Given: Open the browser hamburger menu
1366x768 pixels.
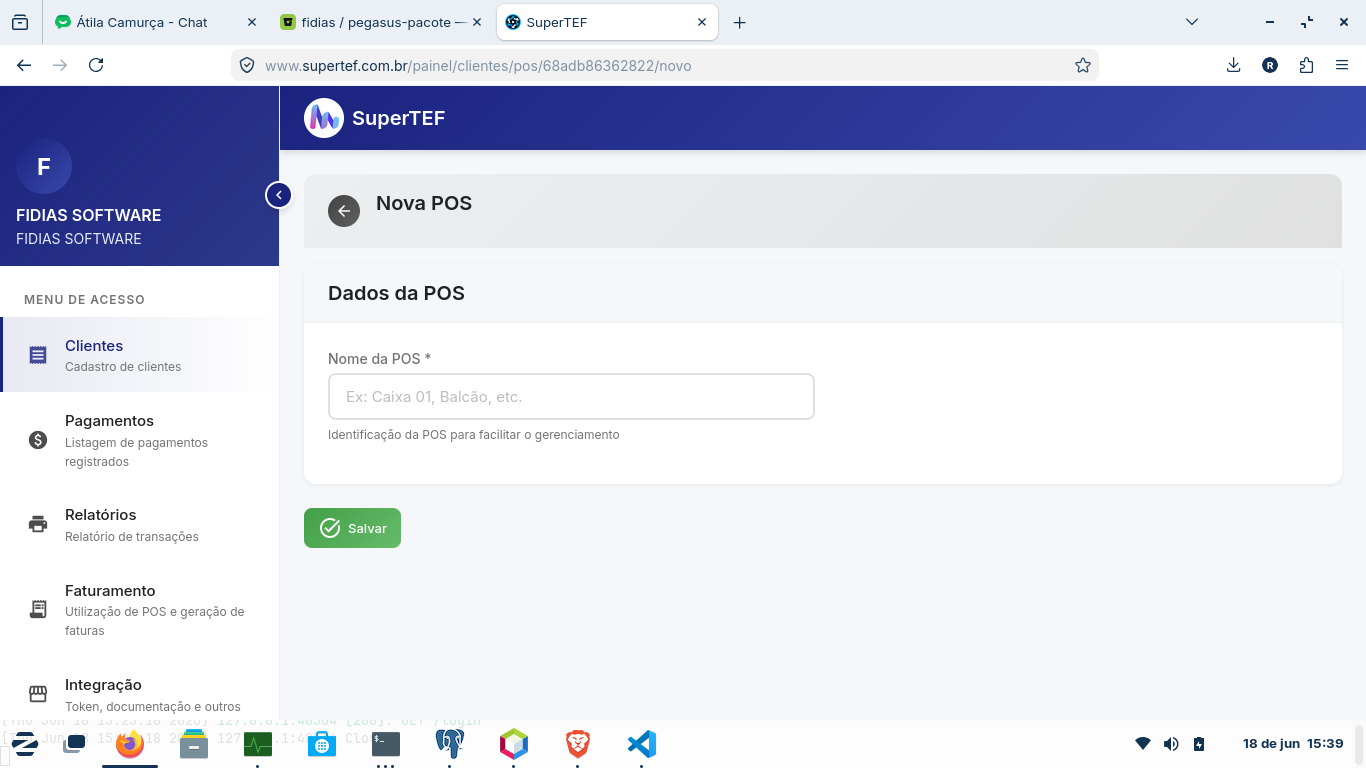Looking at the screenshot, I should coord(1342,65).
